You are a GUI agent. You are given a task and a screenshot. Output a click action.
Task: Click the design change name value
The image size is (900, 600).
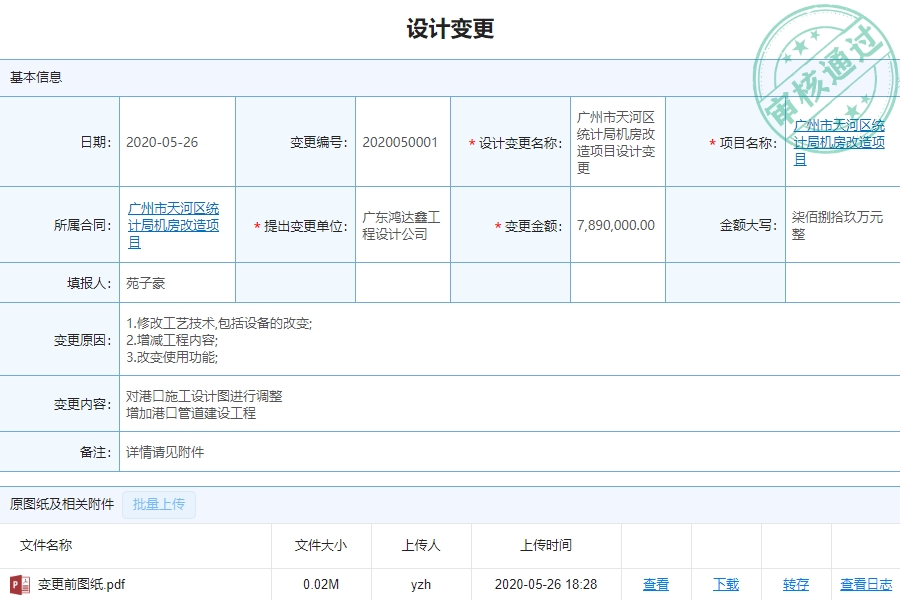pos(616,142)
